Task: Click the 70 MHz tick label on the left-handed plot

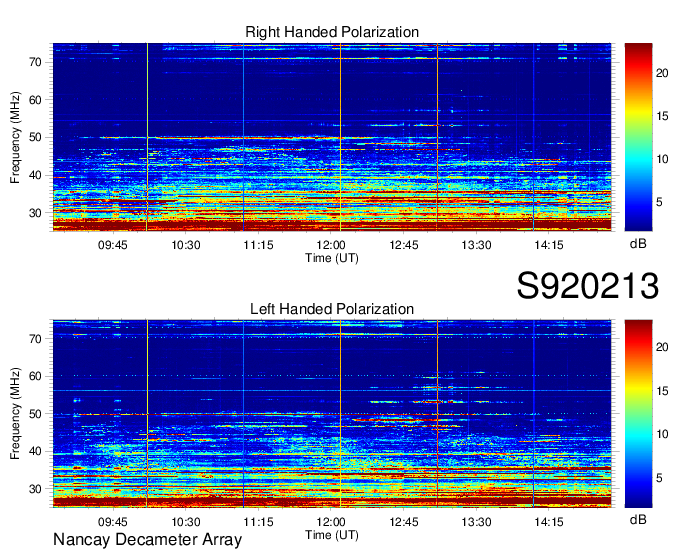Action: pyautogui.click(x=36, y=339)
